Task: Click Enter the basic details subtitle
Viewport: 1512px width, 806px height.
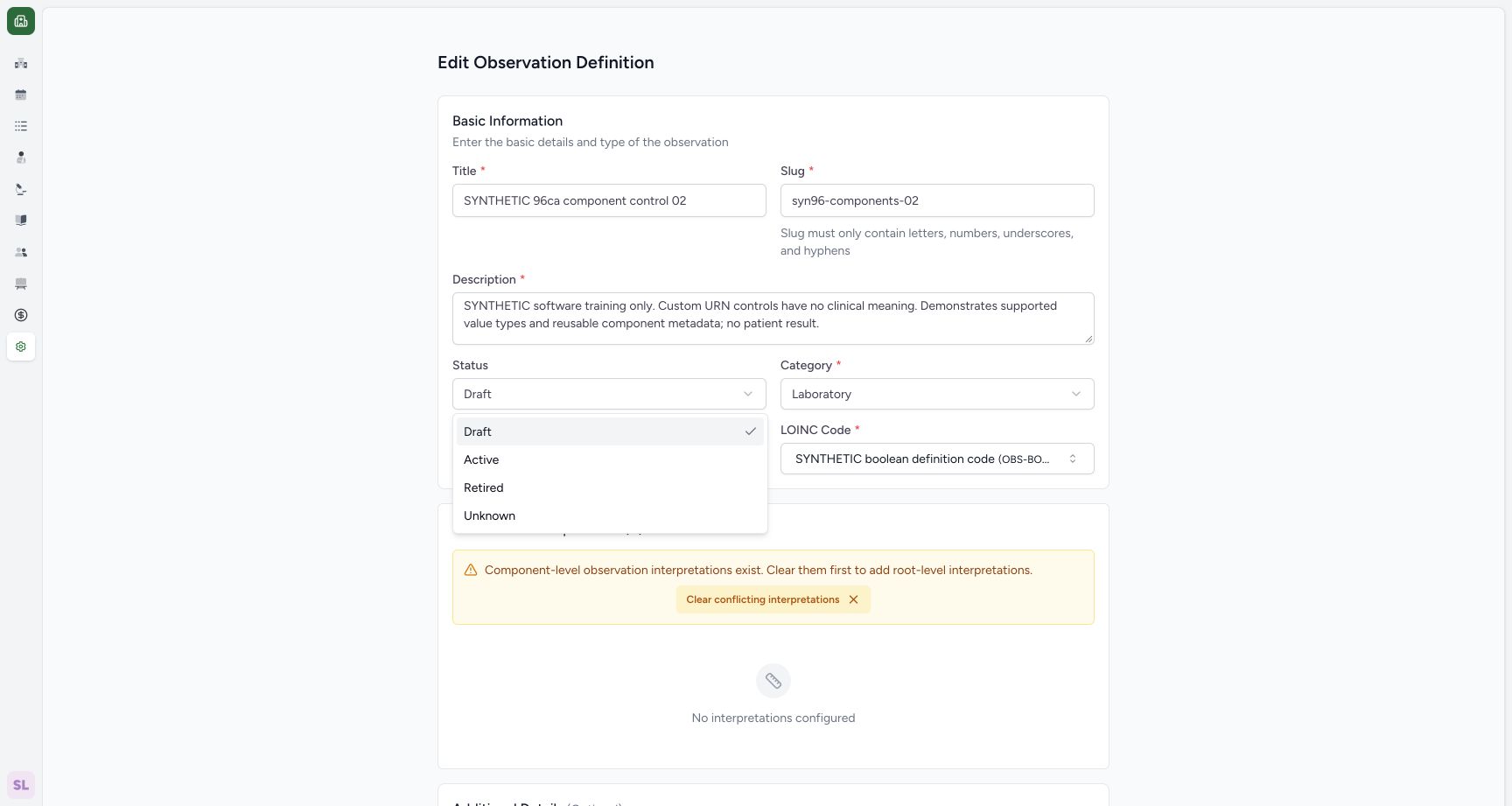Action: (x=591, y=142)
